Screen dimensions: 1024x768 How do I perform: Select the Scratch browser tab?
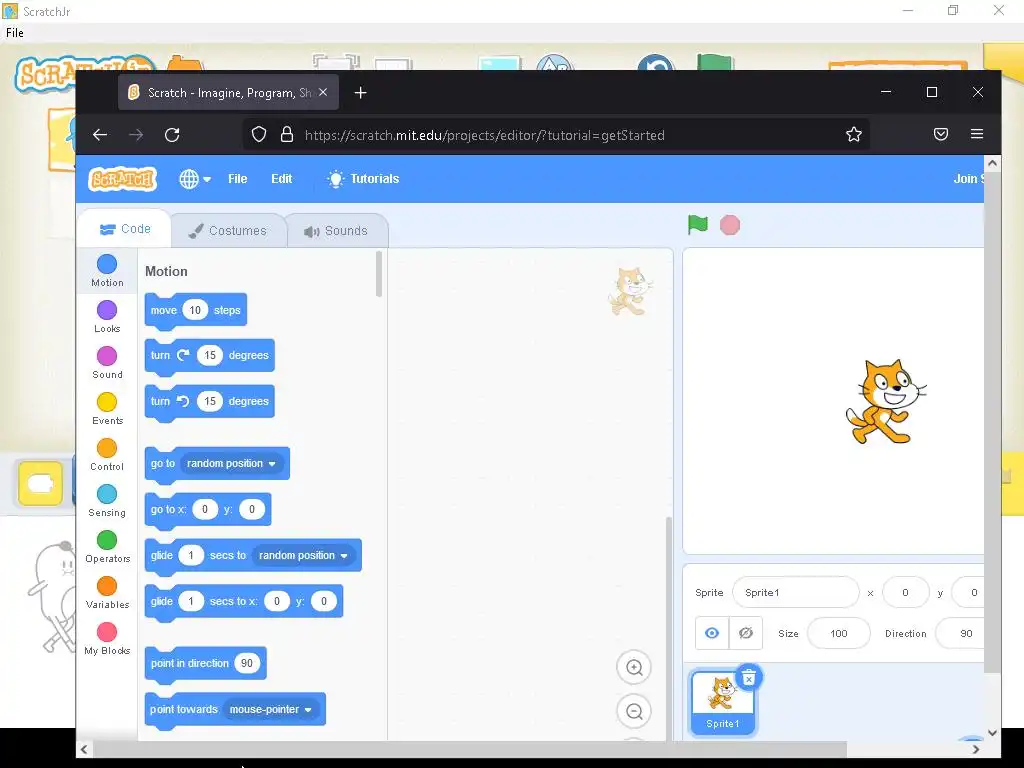(x=228, y=93)
